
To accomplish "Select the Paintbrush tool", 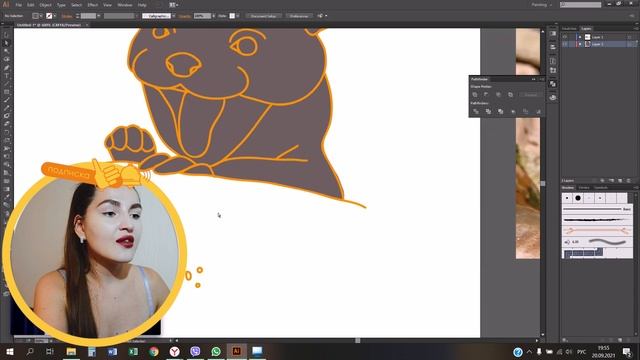I will point(6,100).
